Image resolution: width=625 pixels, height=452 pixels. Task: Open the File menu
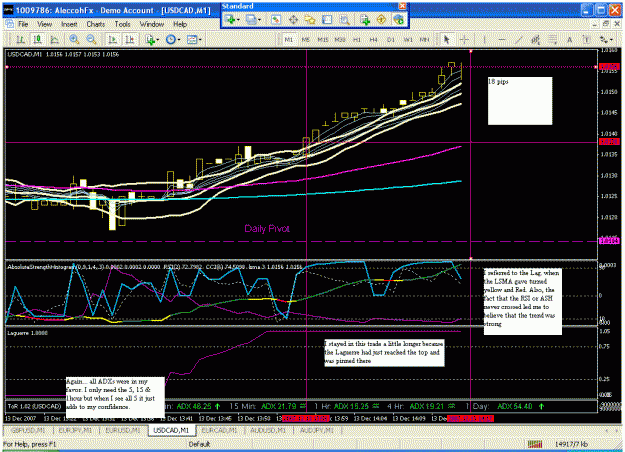[x=23, y=24]
